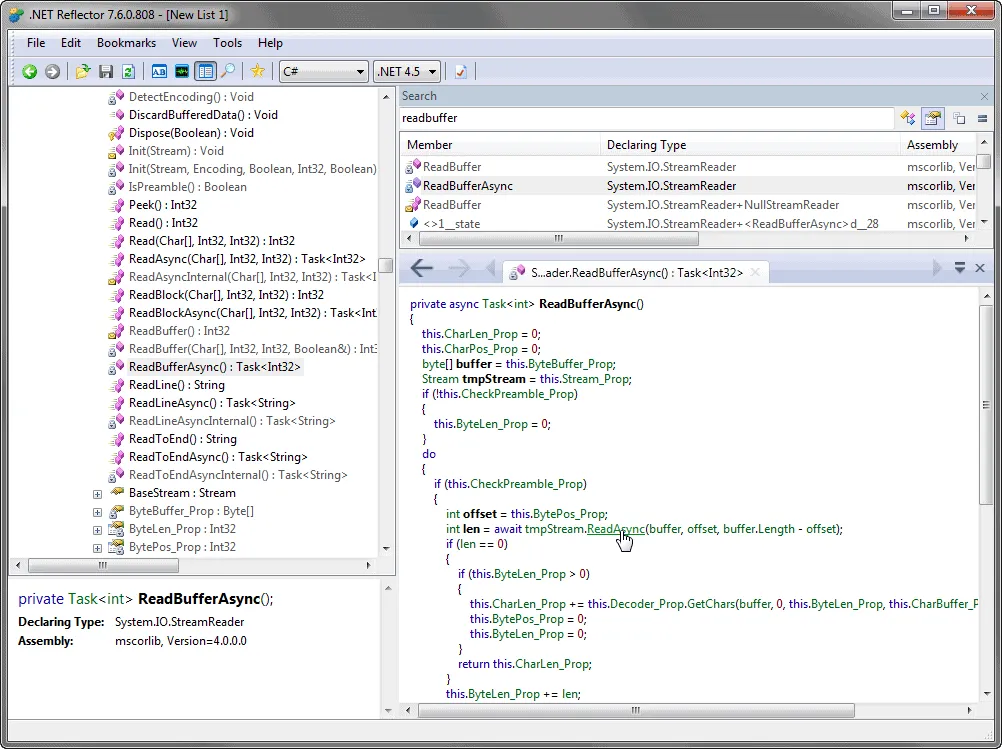Check for updates with the checkmark icon
The height and width of the screenshot is (749, 1002).
point(459,71)
